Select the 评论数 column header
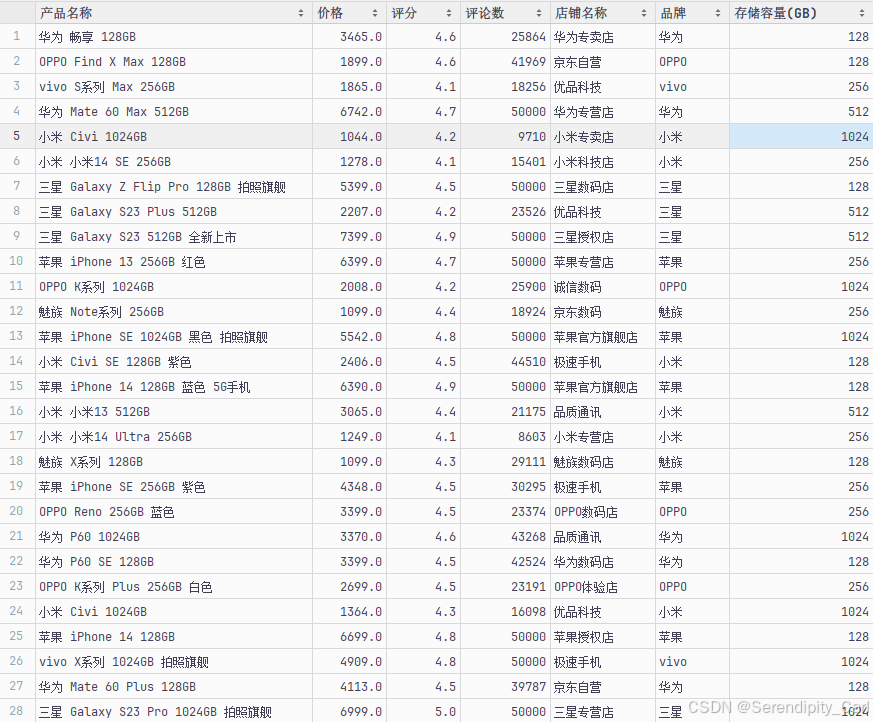The height and width of the screenshot is (722, 873). 505,13
